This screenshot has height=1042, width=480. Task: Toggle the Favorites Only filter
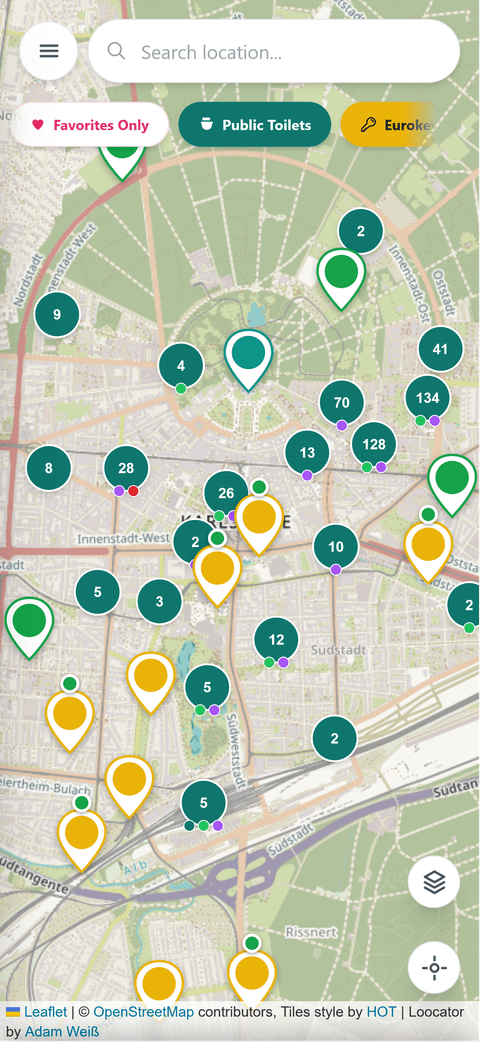[90, 125]
